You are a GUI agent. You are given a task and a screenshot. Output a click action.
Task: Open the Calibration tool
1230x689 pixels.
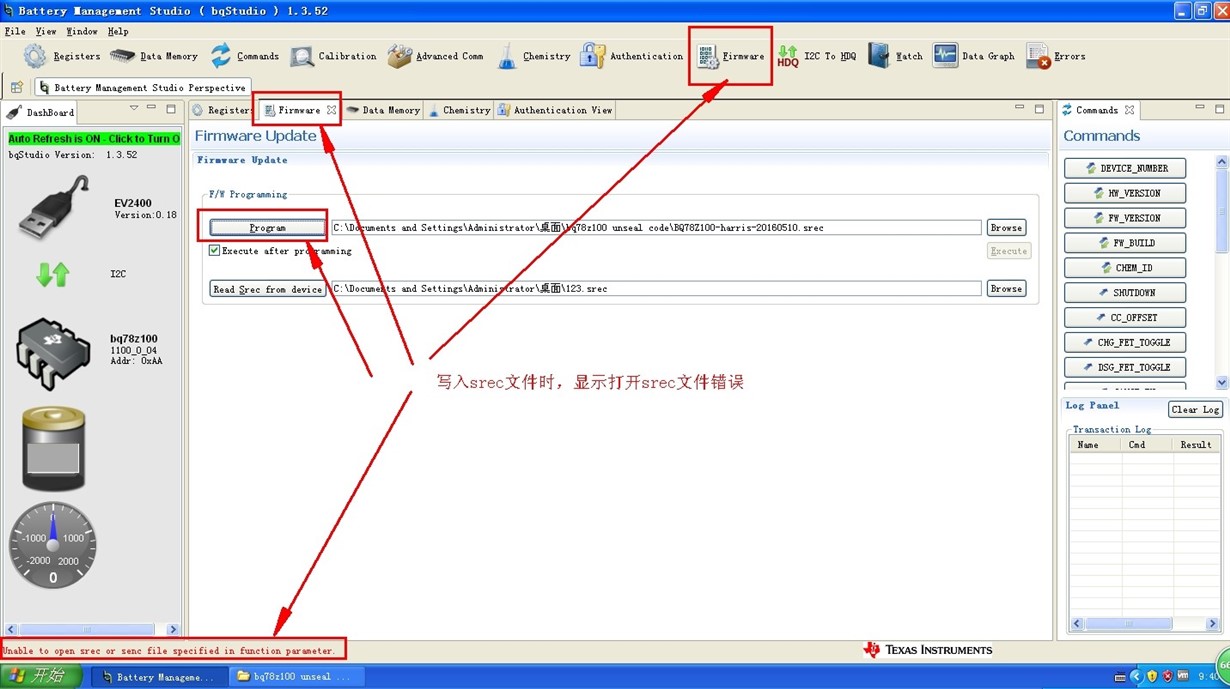click(x=333, y=56)
